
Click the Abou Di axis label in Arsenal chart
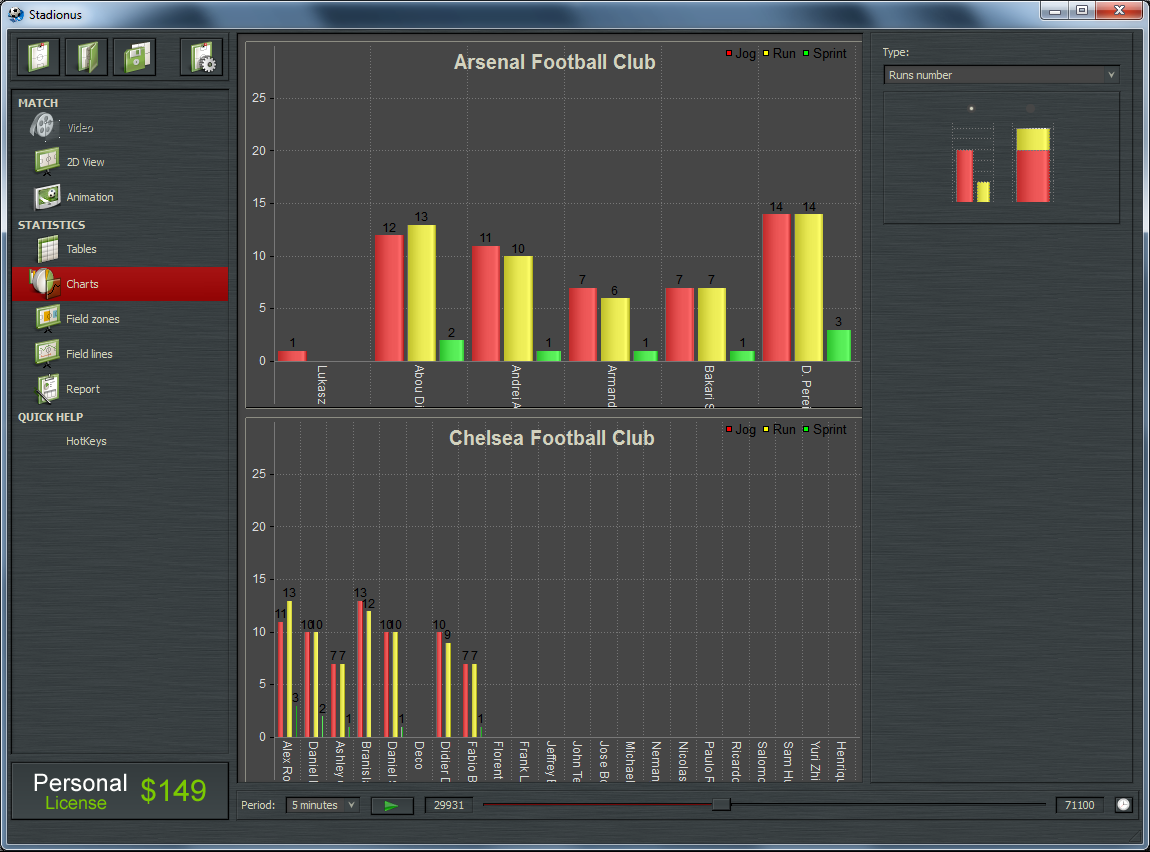419,386
